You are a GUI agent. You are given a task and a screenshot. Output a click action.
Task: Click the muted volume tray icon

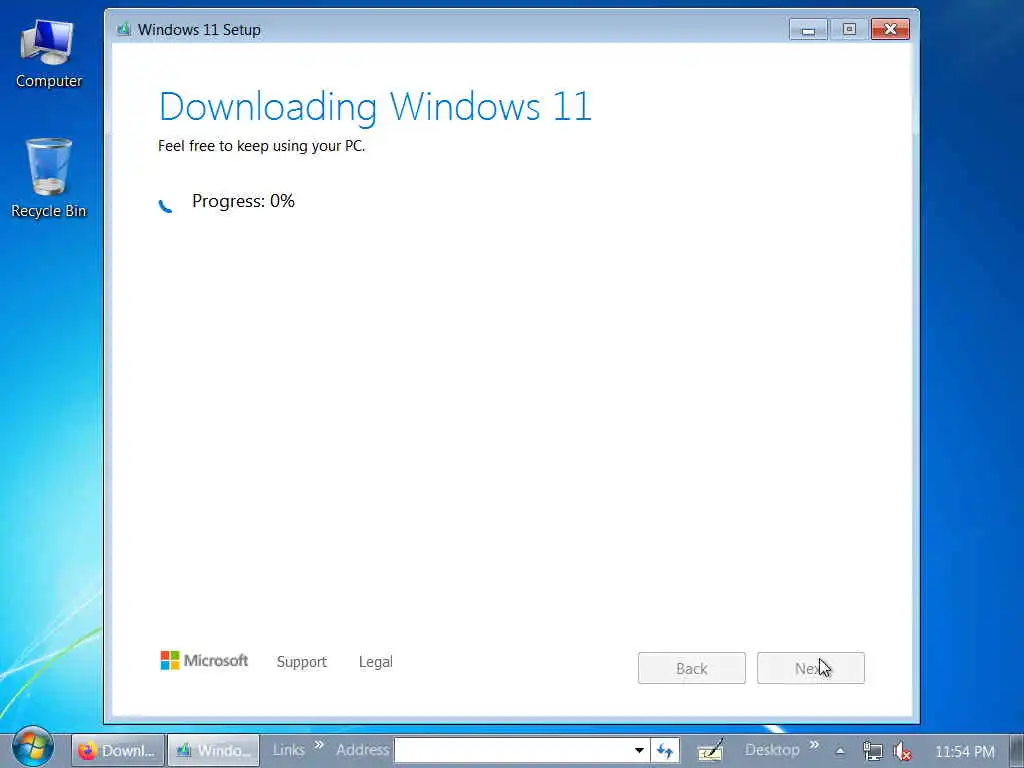click(903, 751)
